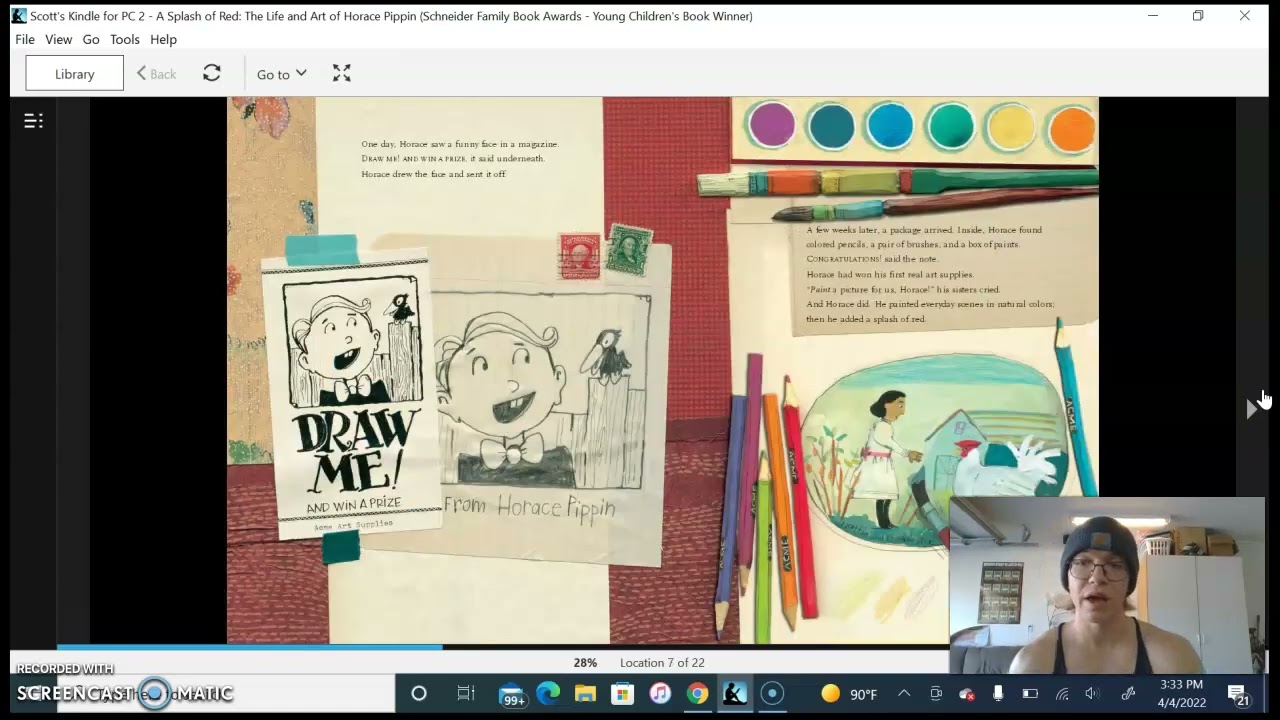Open the Mail app with 99+ badge
This screenshot has width=1280, height=720.
(512, 694)
